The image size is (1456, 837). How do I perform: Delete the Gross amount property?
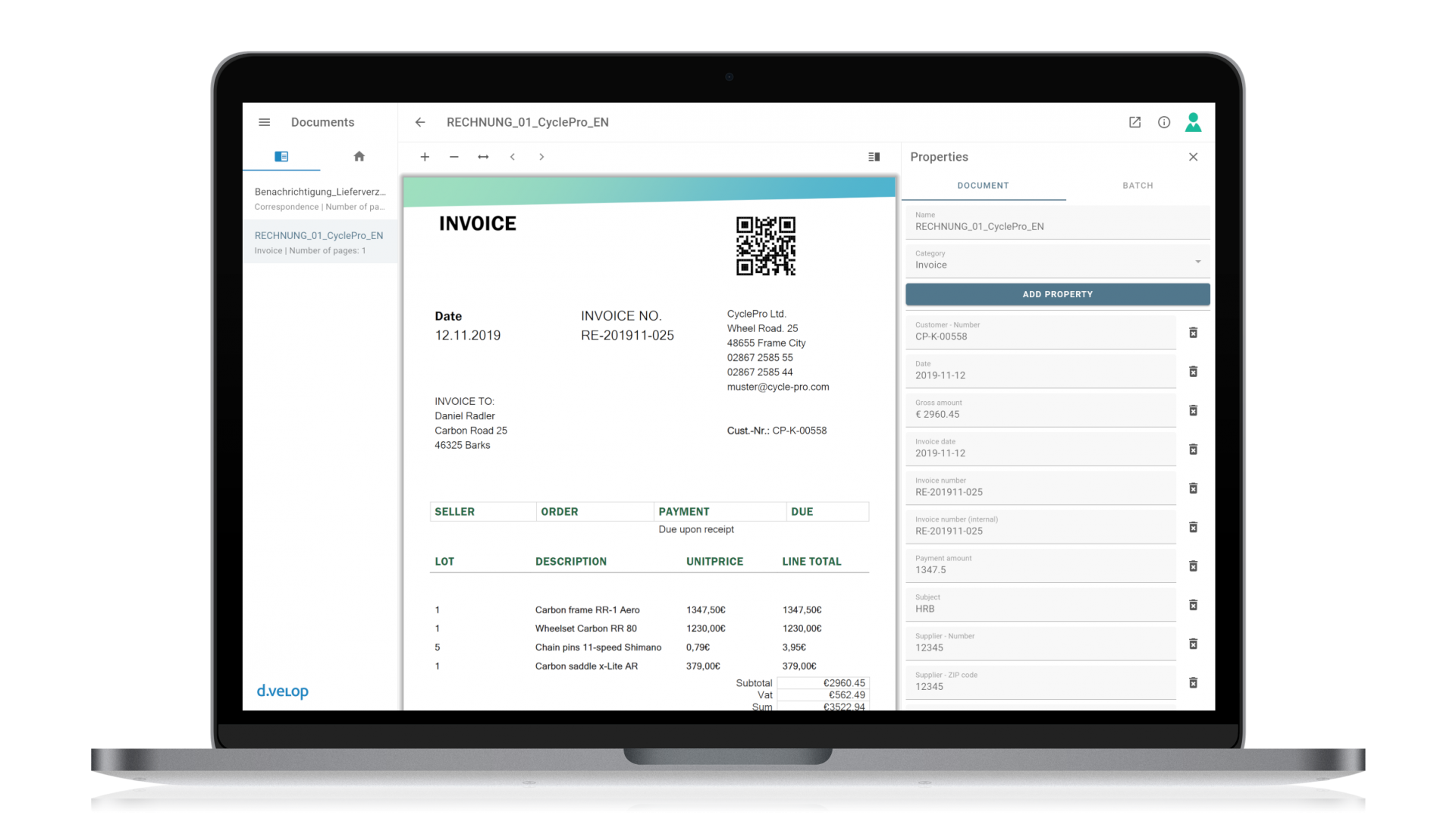(x=1194, y=410)
